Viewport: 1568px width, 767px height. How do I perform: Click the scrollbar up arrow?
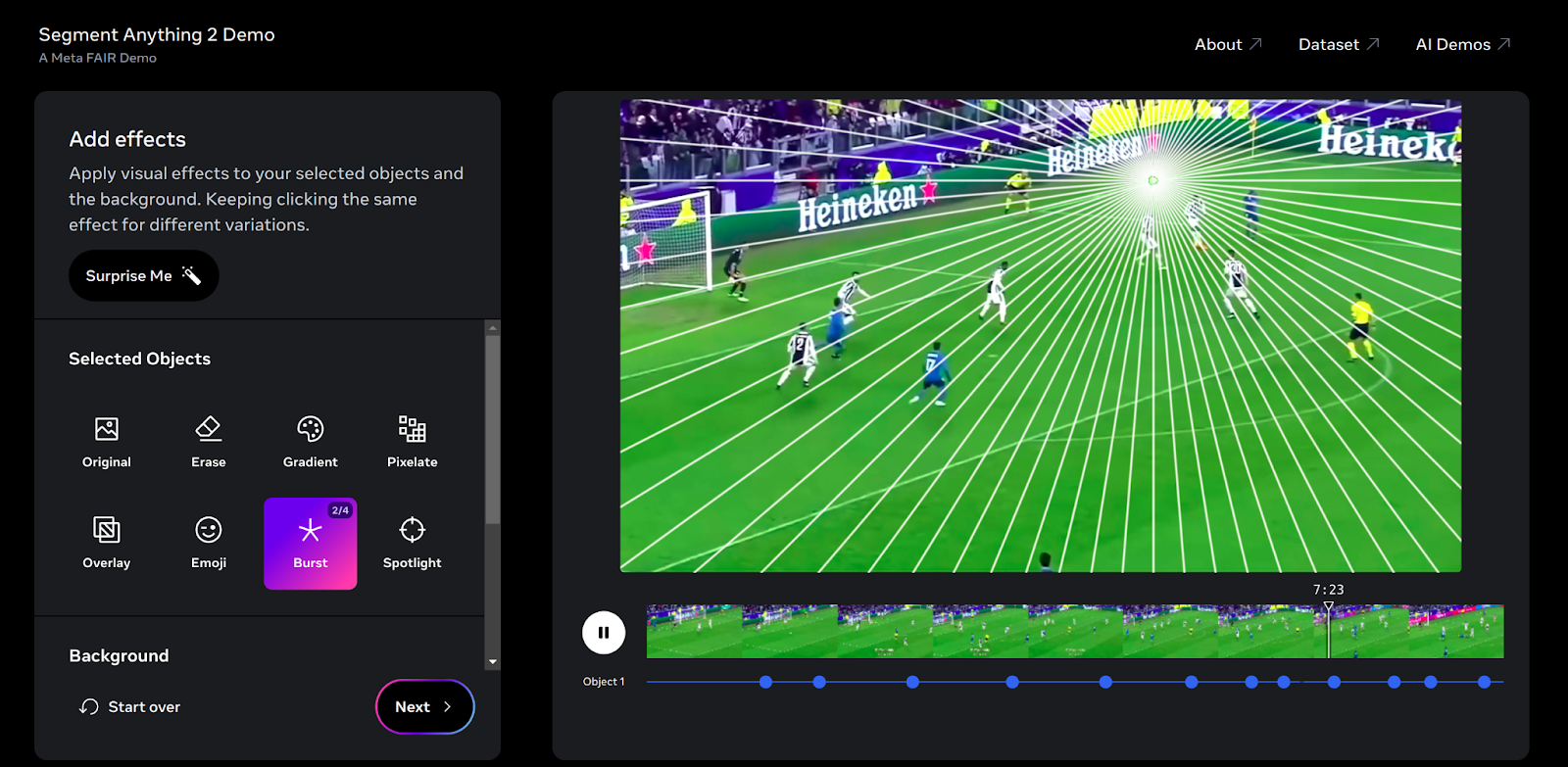point(493,328)
